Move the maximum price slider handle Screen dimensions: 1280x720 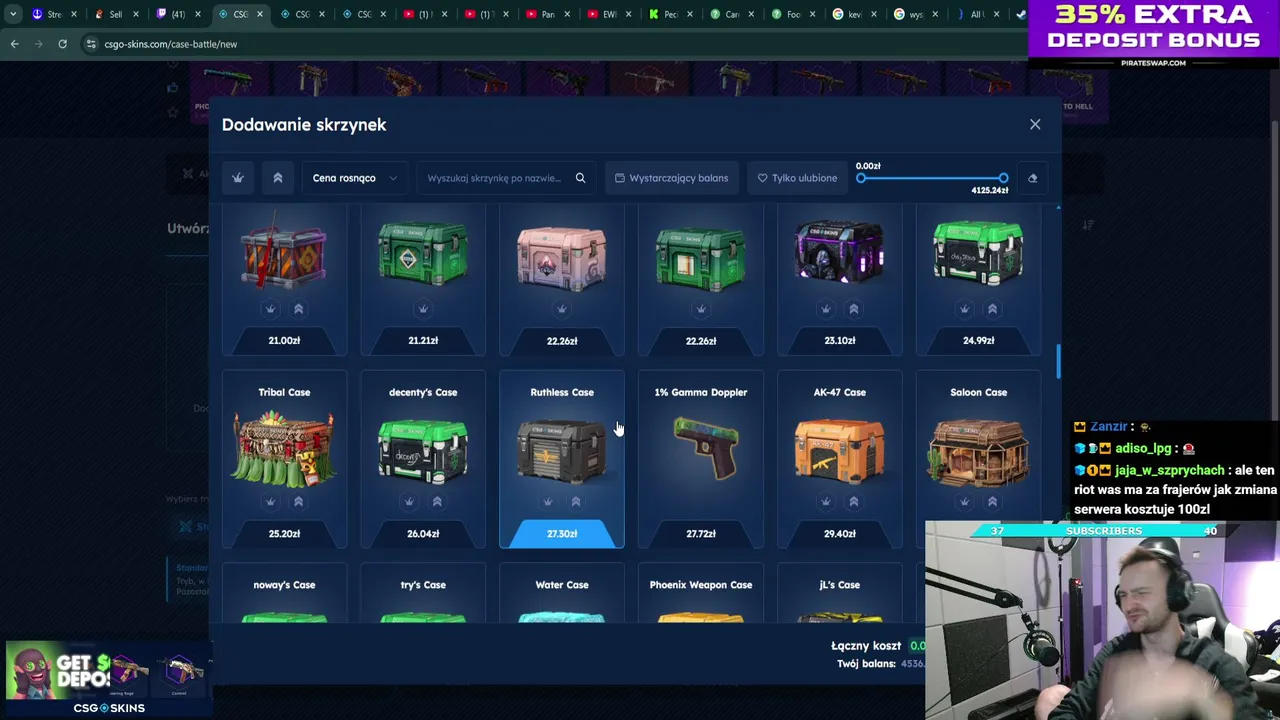point(1003,178)
